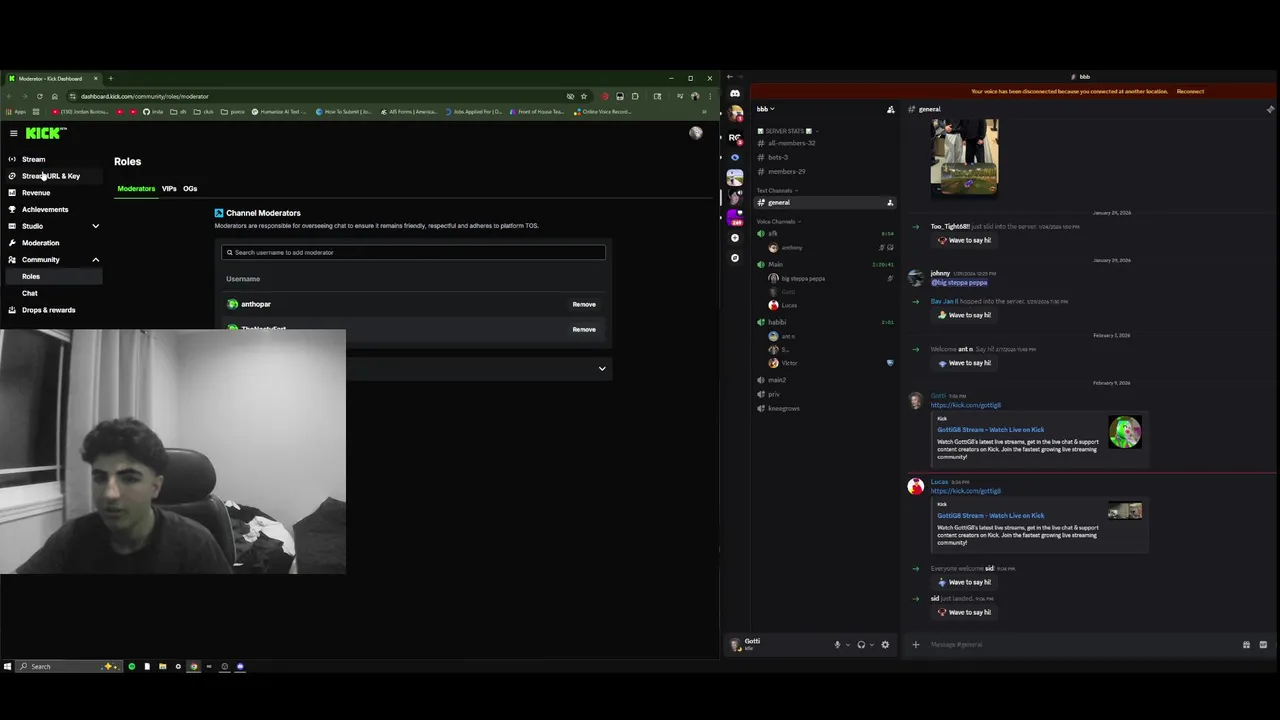Show more bookmarks overflow chevron

(704, 112)
